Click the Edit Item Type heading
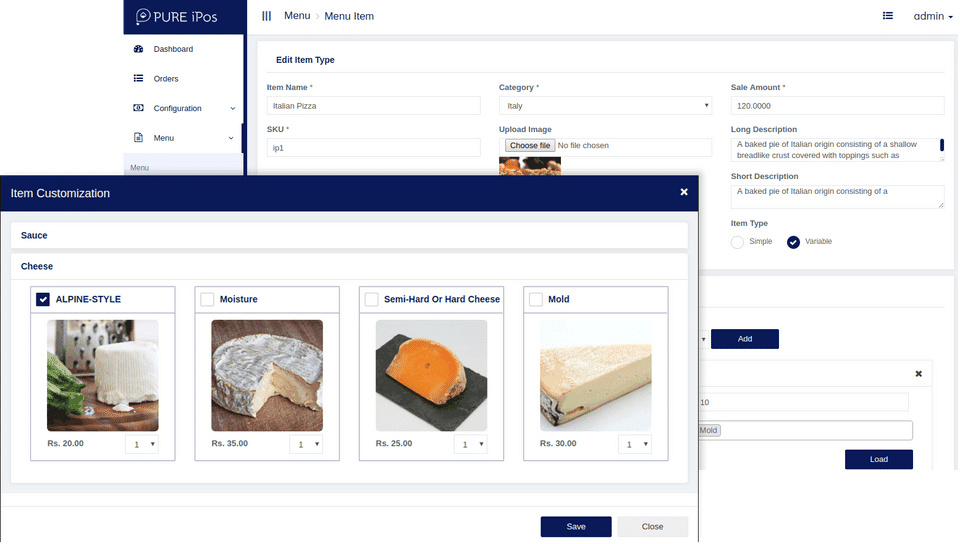Viewport: 960px width, 544px height. 305,60
